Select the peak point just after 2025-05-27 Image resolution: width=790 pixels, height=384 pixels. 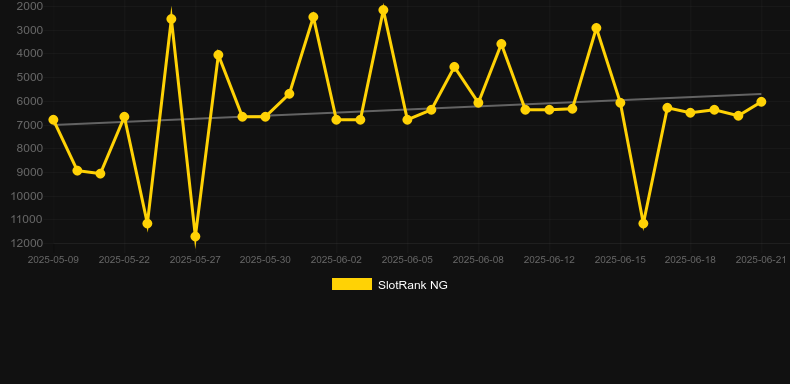point(218,55)
